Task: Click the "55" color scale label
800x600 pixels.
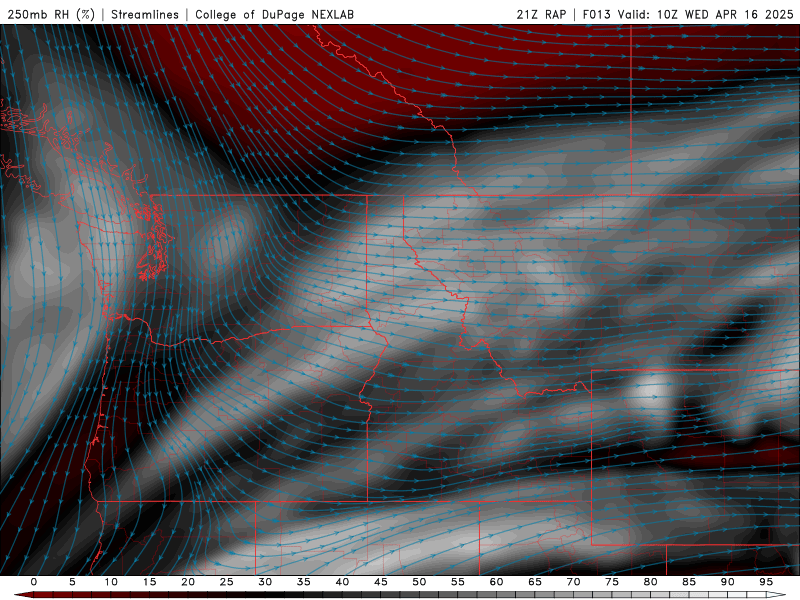Action: click(x=458, y=582)
